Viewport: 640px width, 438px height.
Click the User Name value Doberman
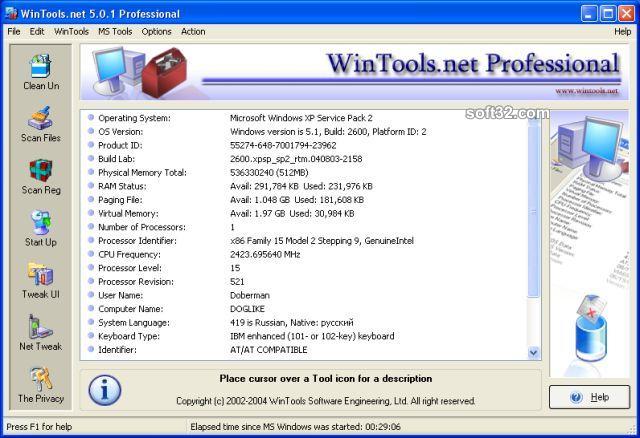[x=250, y=295]
